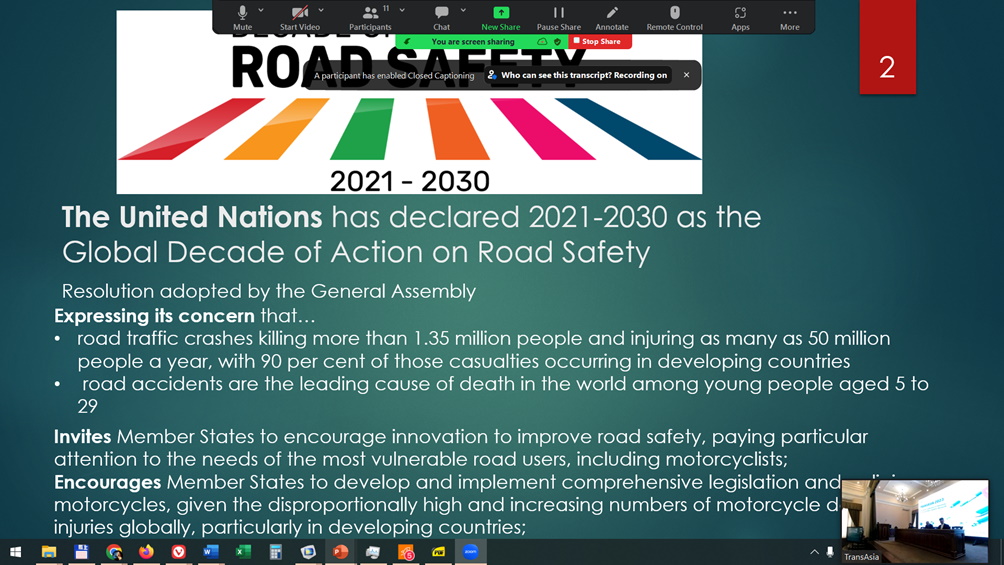Dismiss the Closed Captioning notification
1004x565 pixels.
click(x=686, y=75)
